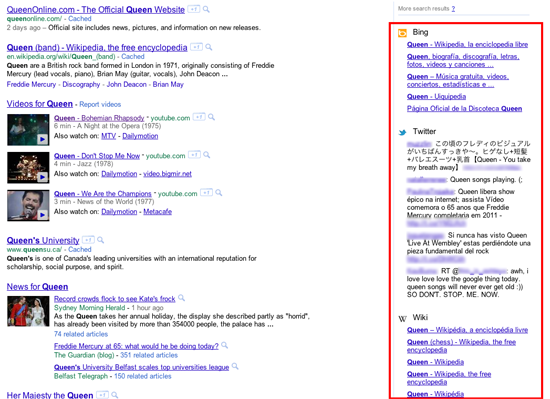
Task: Click question mark beside More search results
Action: coord(453,9)
